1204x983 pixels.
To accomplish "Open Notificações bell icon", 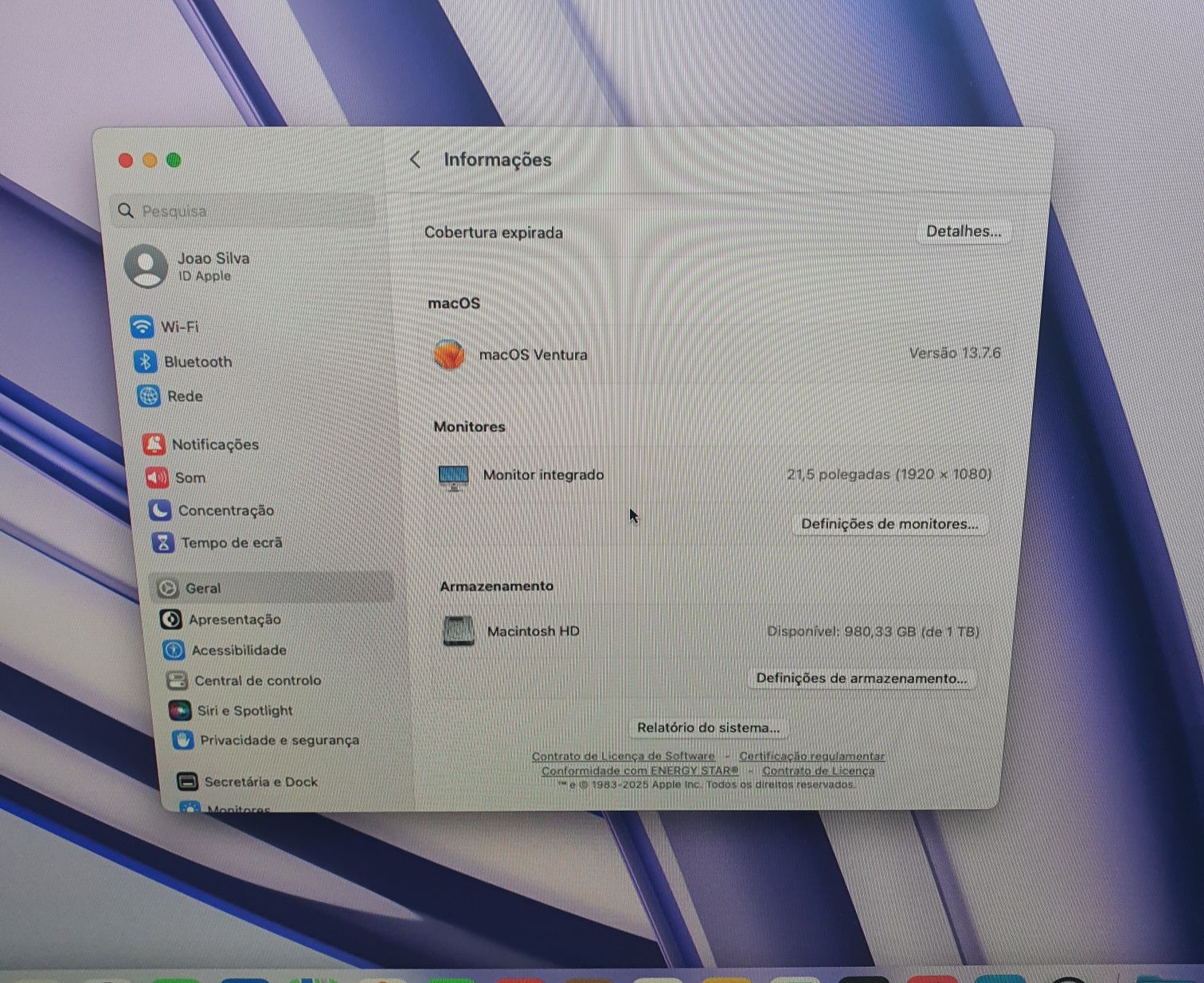I will 154,444.
